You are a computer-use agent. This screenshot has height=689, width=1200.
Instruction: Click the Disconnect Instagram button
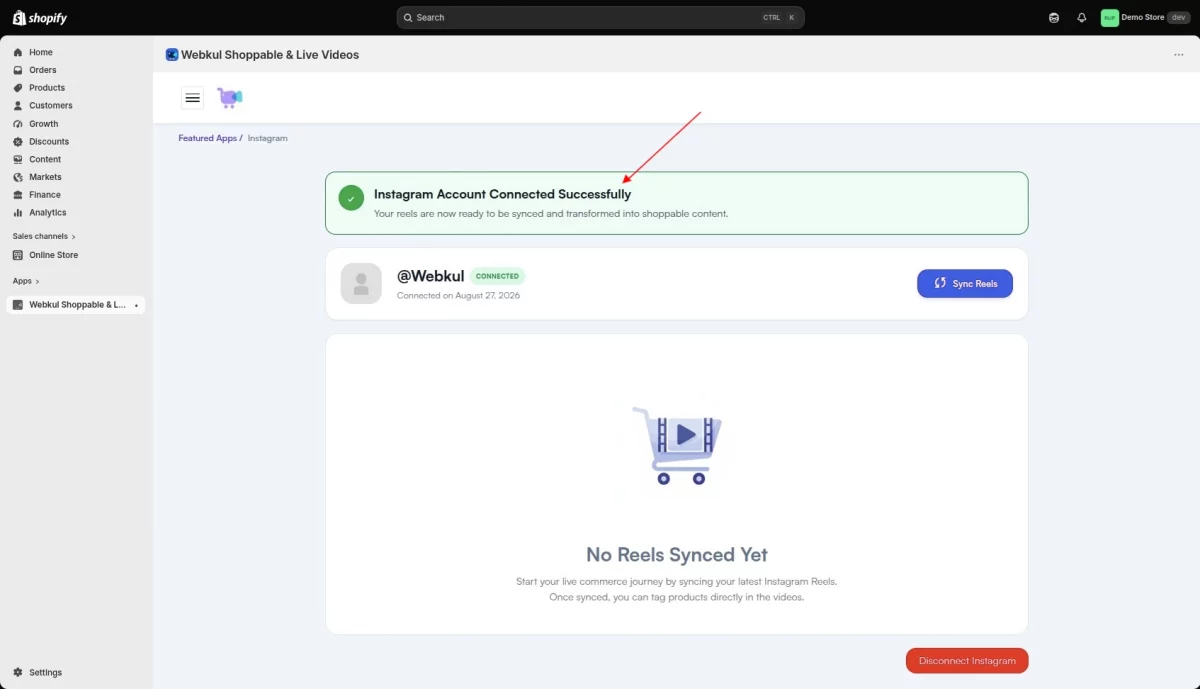click(x=967, y=661)
